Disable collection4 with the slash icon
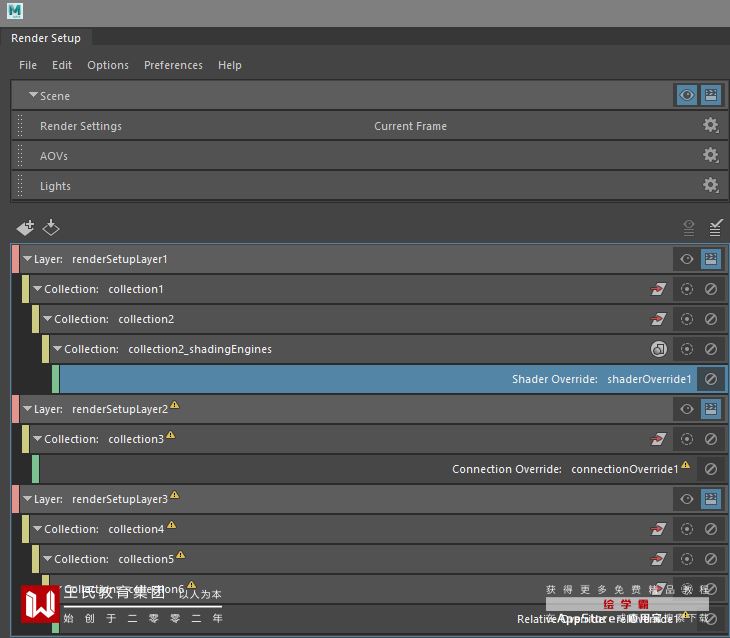This screenshot has width=730, height=638. tap(711, 529)
